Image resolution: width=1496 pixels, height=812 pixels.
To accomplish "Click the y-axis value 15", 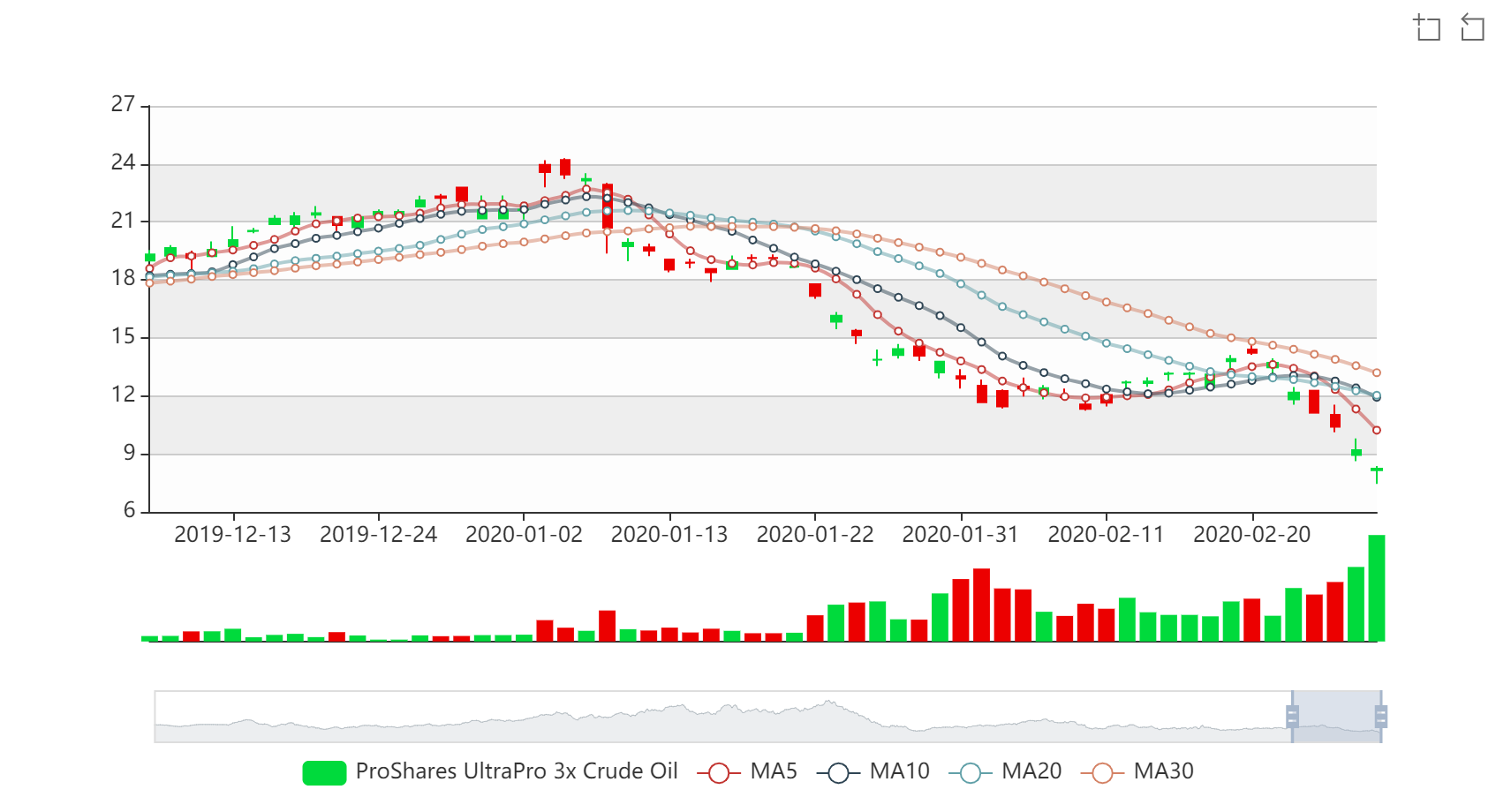I will tap(123, 336).
